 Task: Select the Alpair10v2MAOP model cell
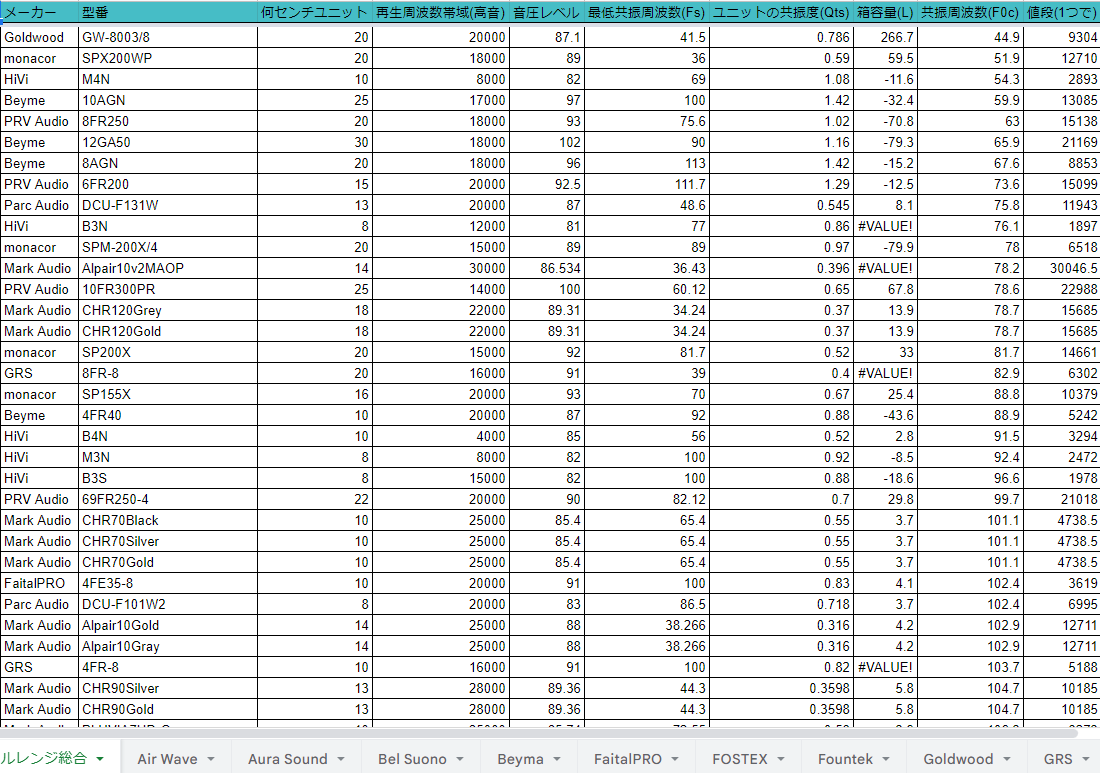click(168, 269)
